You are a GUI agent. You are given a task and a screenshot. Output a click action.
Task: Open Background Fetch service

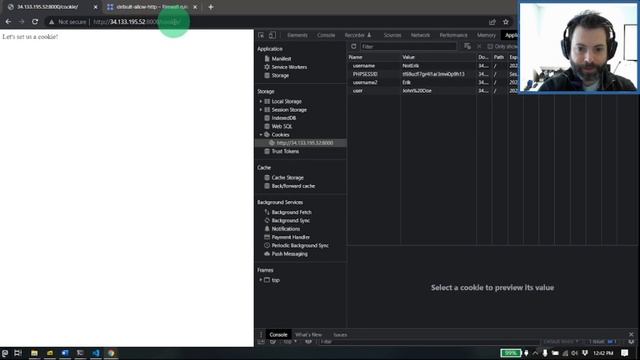(291, 212)
